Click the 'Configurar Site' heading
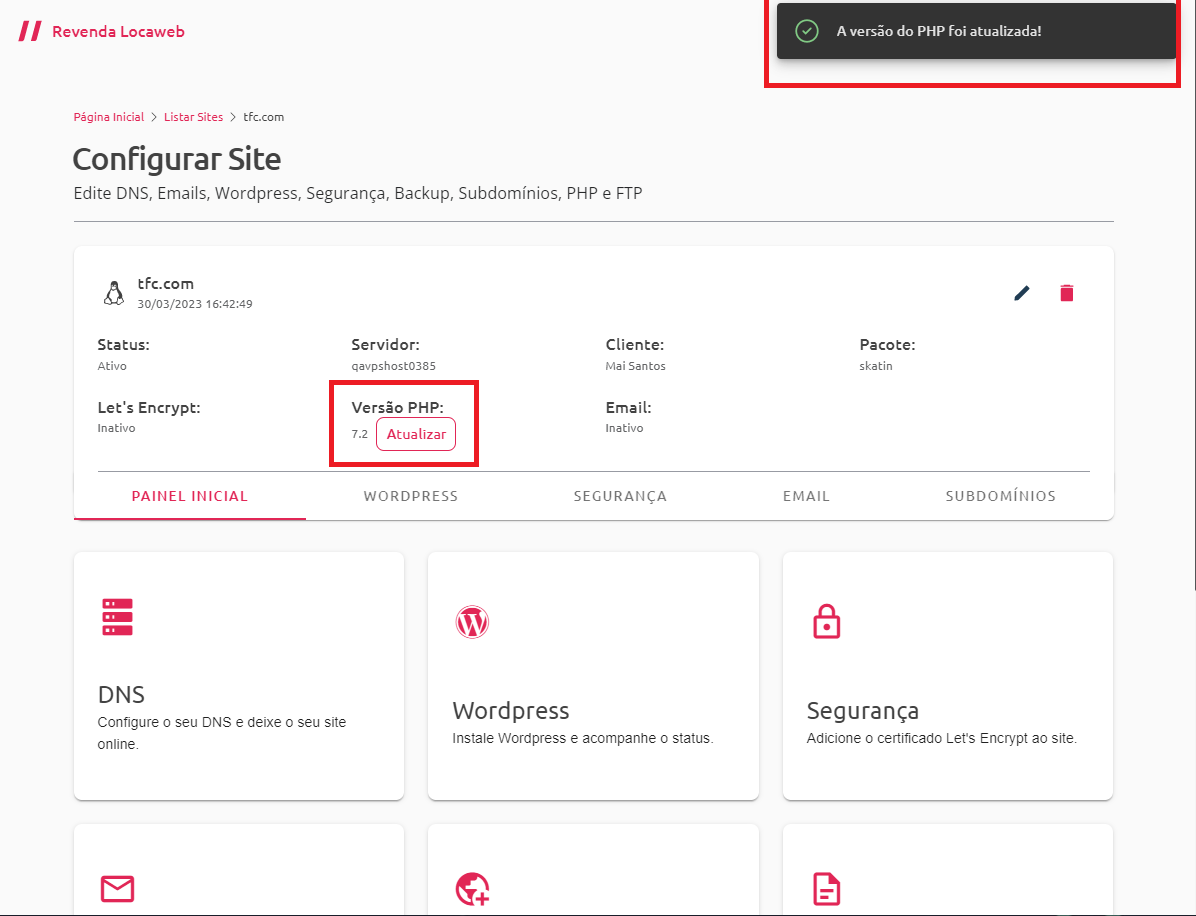Screen dimensions: 1196x916 point(177,159)
